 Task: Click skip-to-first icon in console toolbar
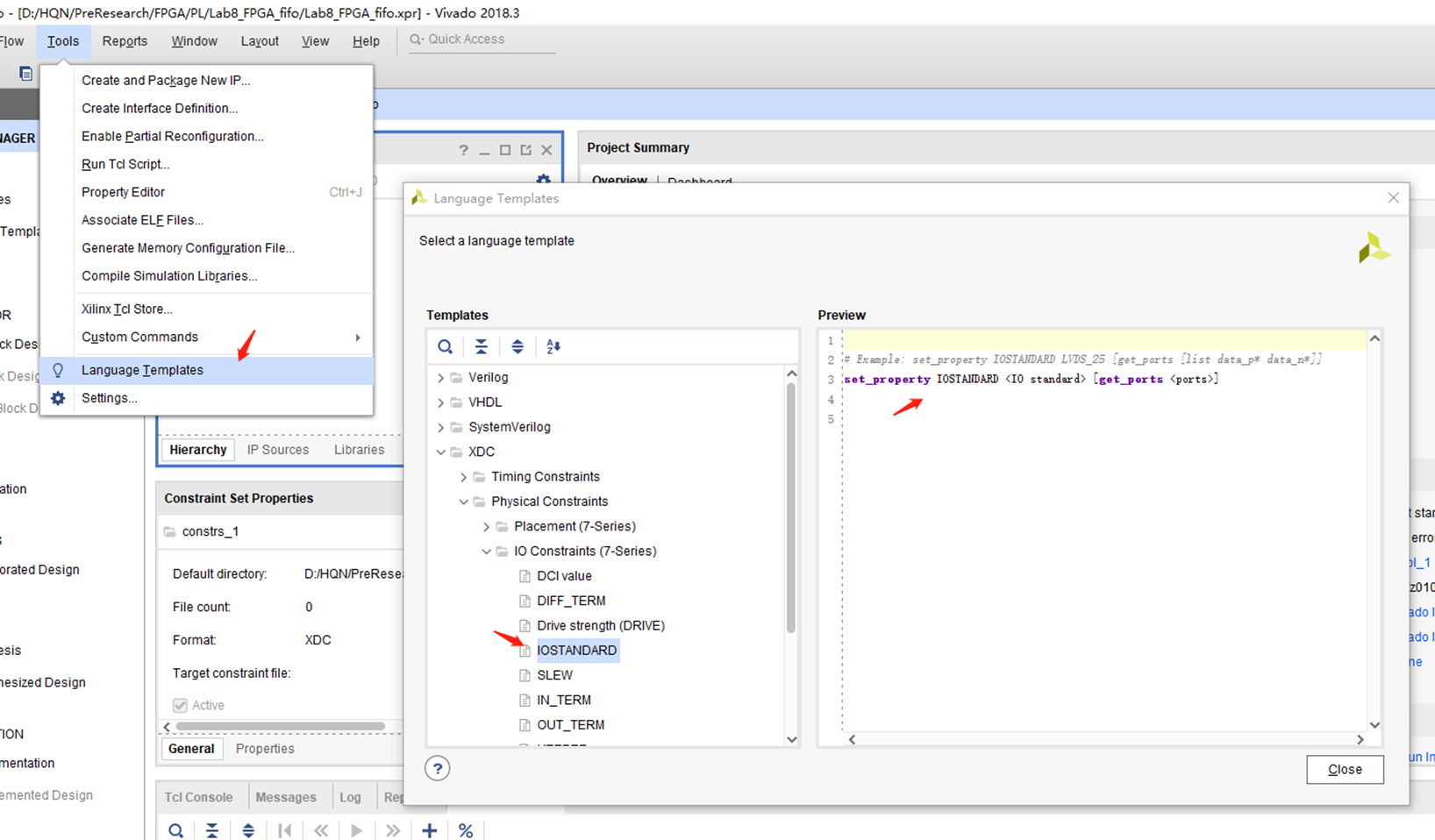(x=284, y=830)
